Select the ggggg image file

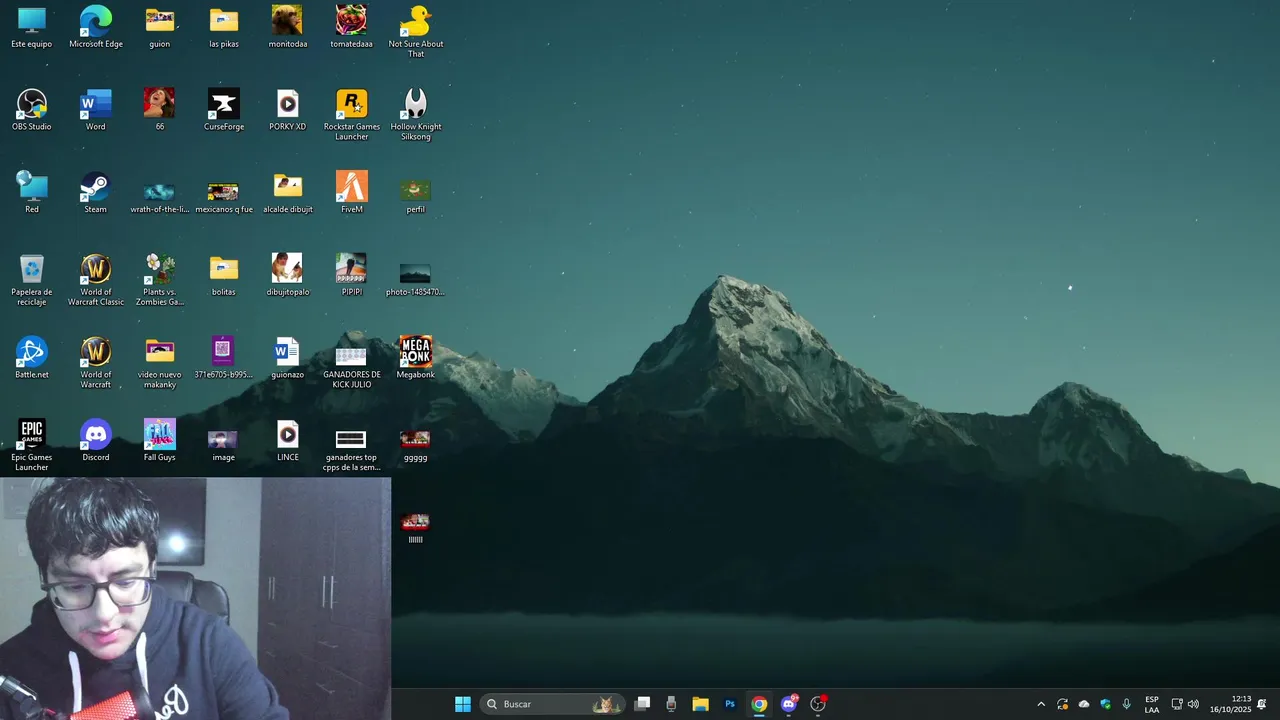tap(416, 445)
